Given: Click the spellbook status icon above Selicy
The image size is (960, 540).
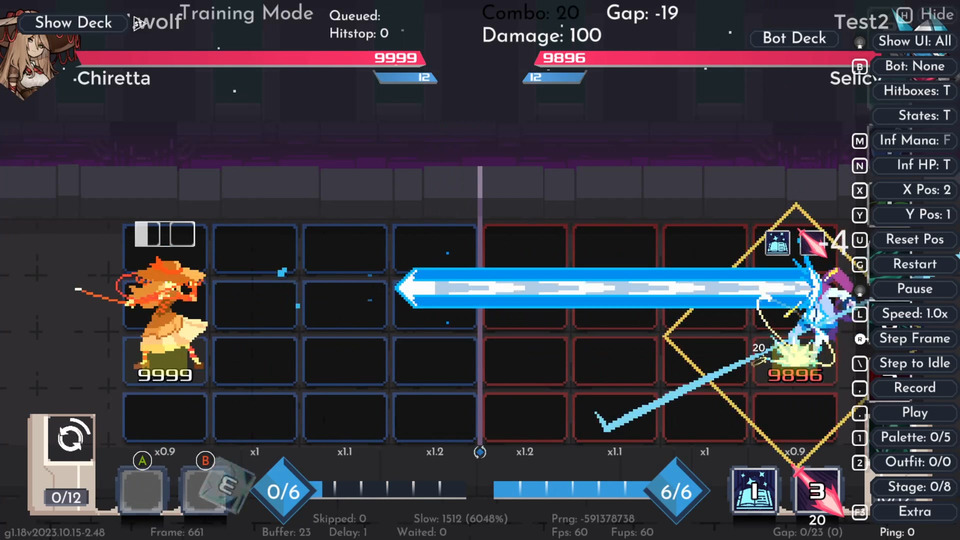Looking at the screenshot, I should click(x=778, y=243).
